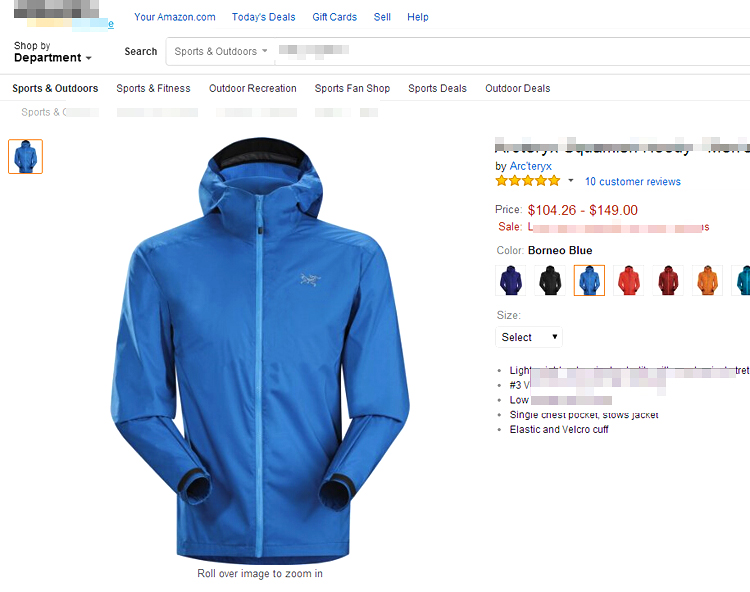Go to Outdoor Recreation section

(253, 88)
